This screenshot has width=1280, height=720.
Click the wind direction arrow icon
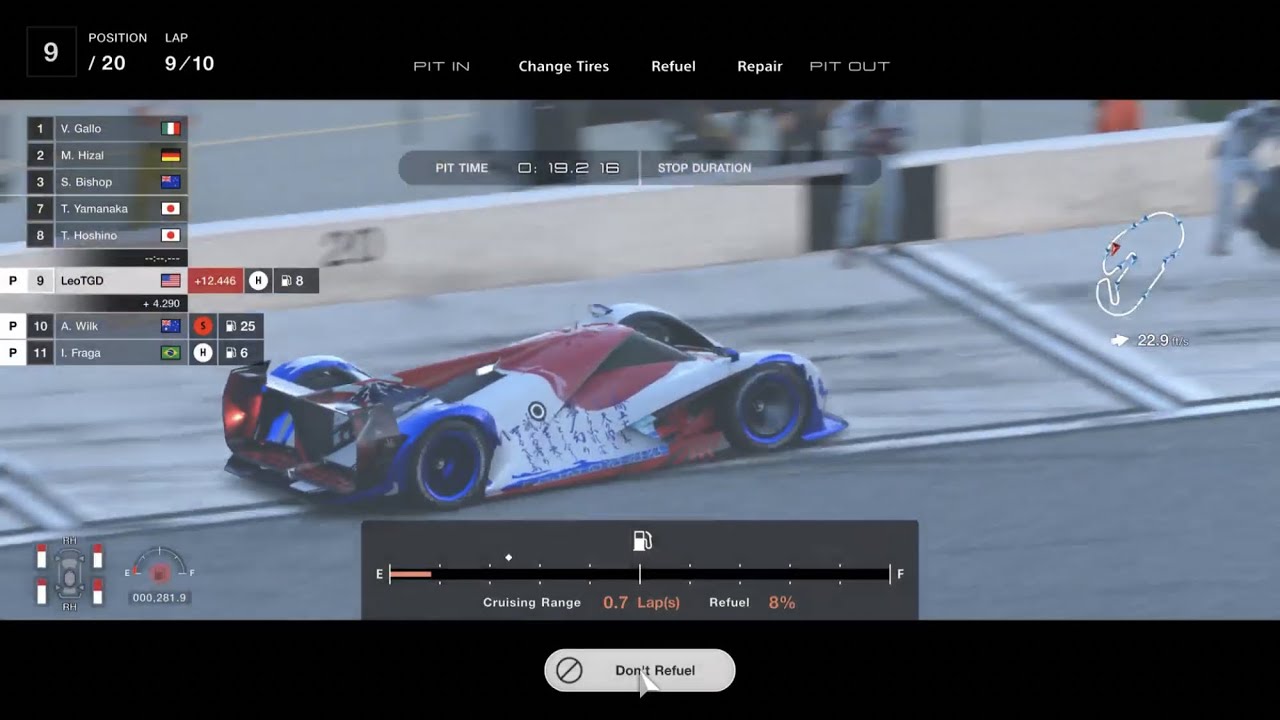click(1120, 341)
